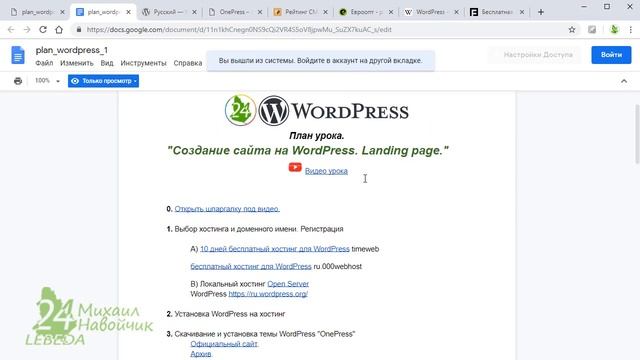Go forward in browser history
This screenshot has width=640, height=360.
coord(27,29)
